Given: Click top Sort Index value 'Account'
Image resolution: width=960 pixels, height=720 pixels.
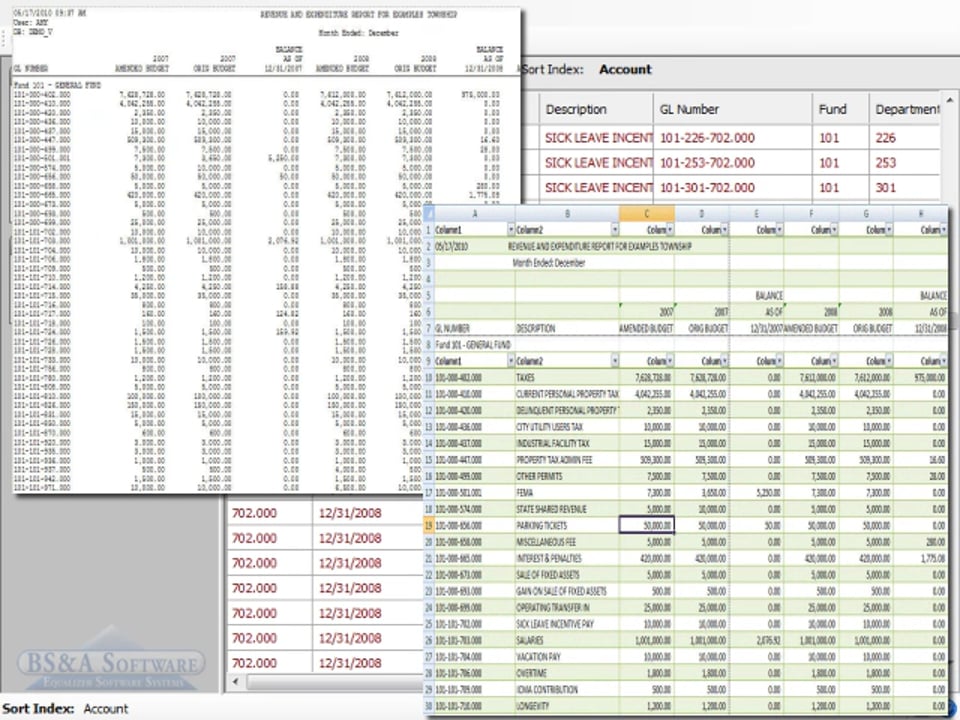Looking at the screenshot, I should coord(625,69).
